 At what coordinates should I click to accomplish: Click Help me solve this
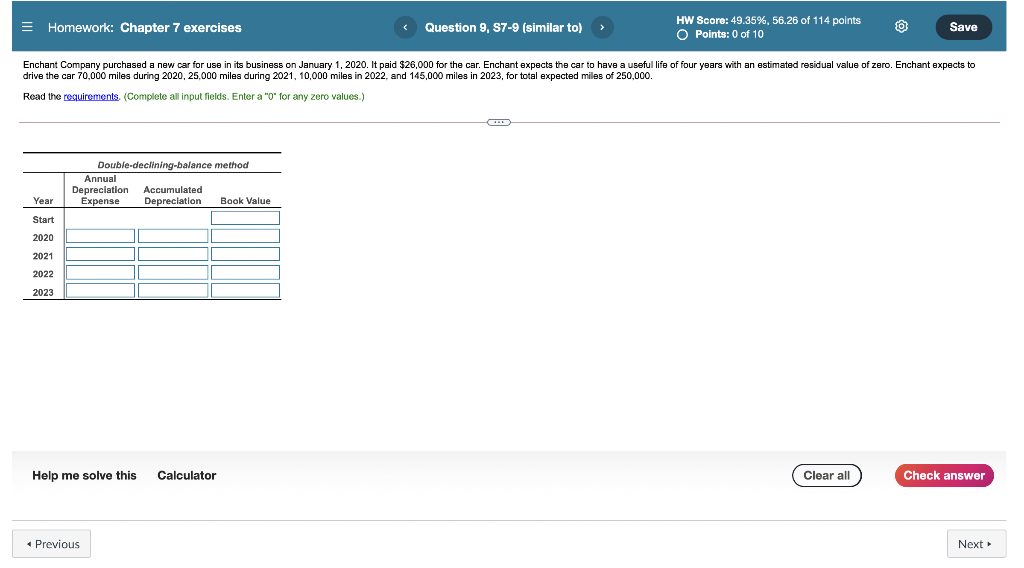(84, 475)
